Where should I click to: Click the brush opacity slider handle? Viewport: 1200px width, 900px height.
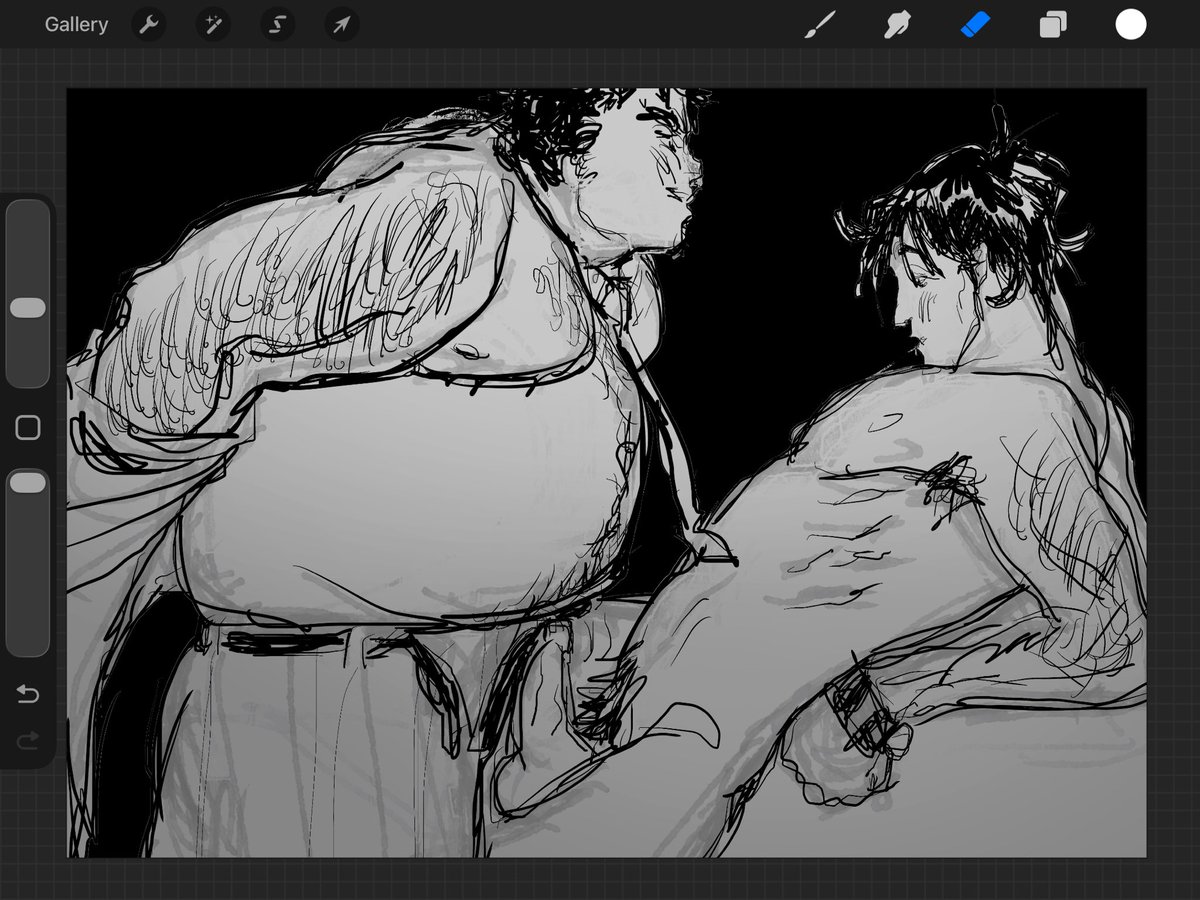coord(28,483)
